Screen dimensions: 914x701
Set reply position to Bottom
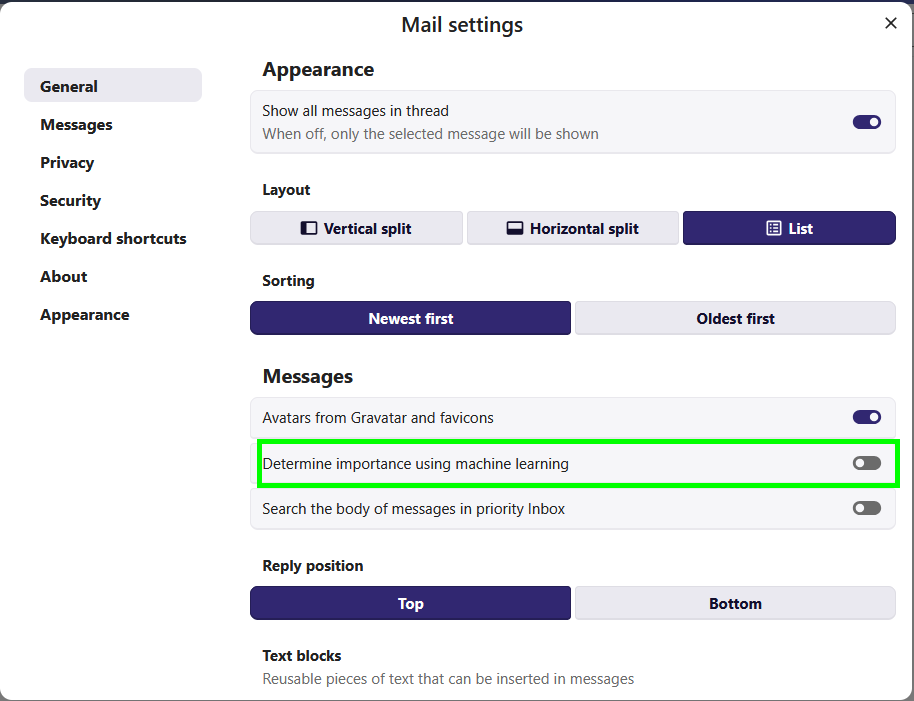[x=735, y=603]
